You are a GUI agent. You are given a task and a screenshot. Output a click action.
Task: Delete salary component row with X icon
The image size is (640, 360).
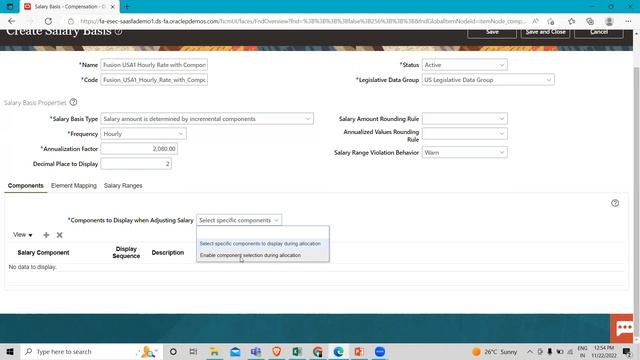click(60, 235)
